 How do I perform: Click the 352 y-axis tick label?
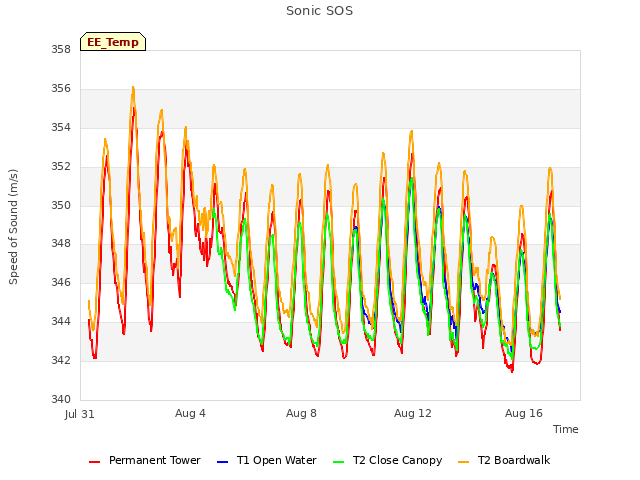click(x=61, y=167)
